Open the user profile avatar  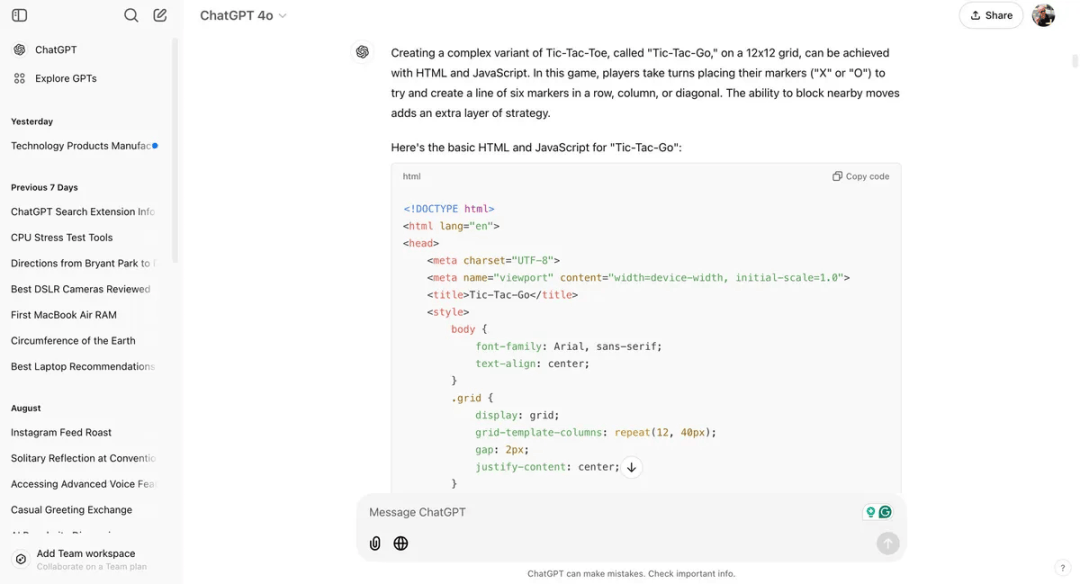1043,15
